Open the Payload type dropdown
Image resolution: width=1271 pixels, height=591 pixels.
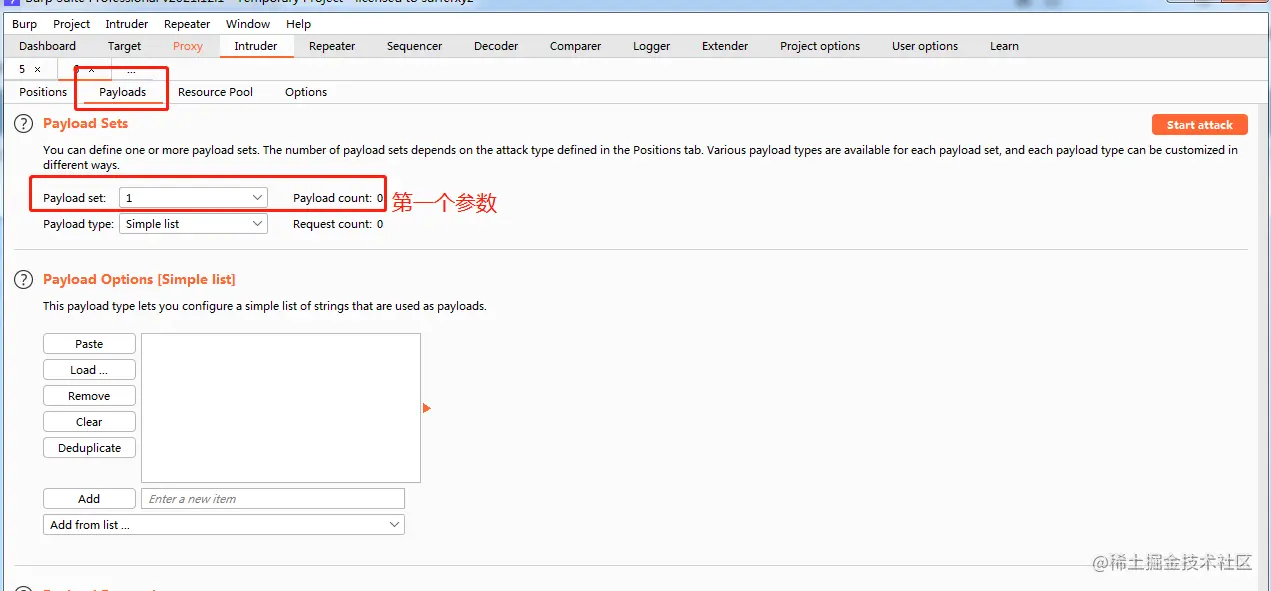point(193,224)
